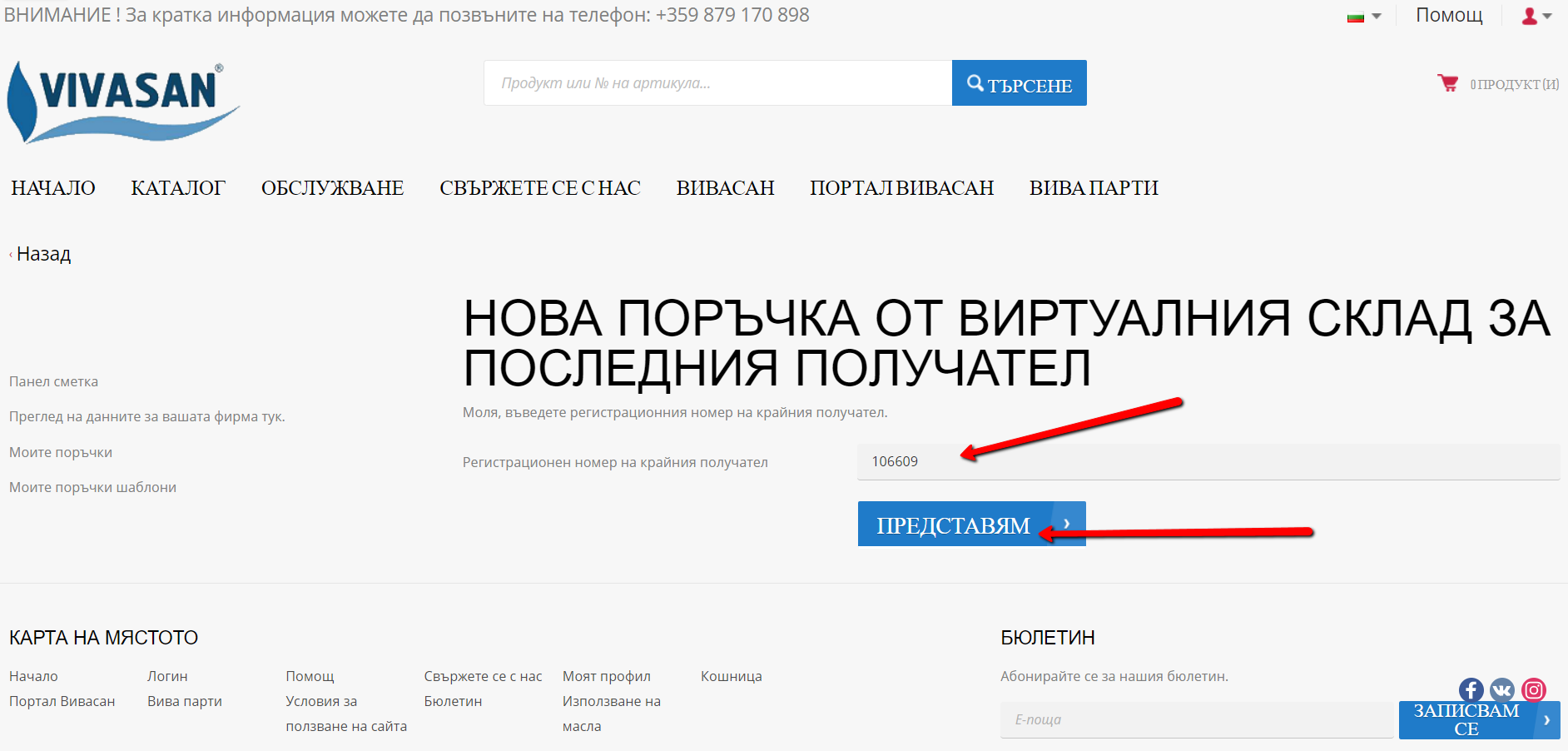Open footer link Използване на масла
This screenshot has width=1568, height=751.
(612, 714)
